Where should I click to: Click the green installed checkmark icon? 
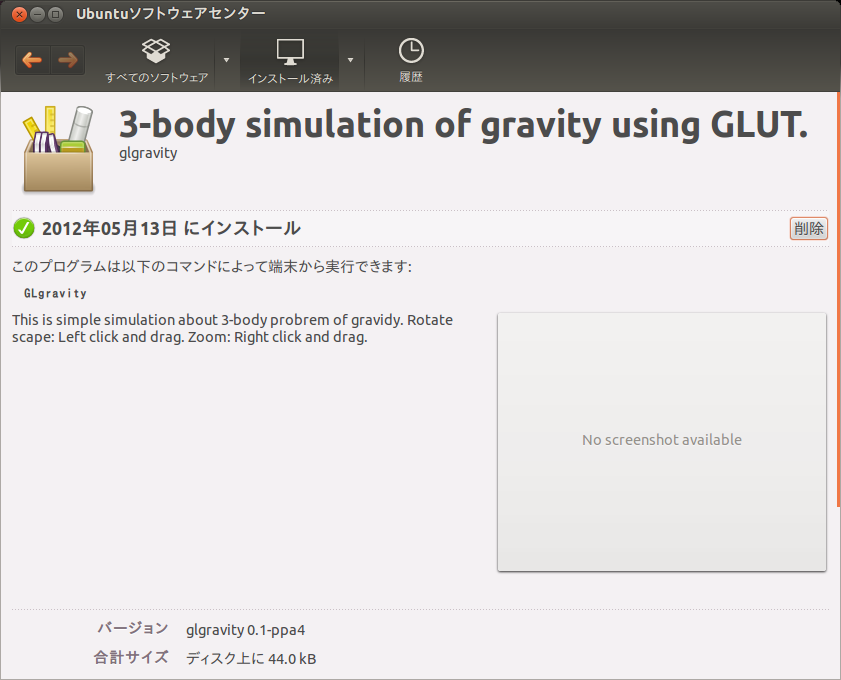click(x=24, y=228)
